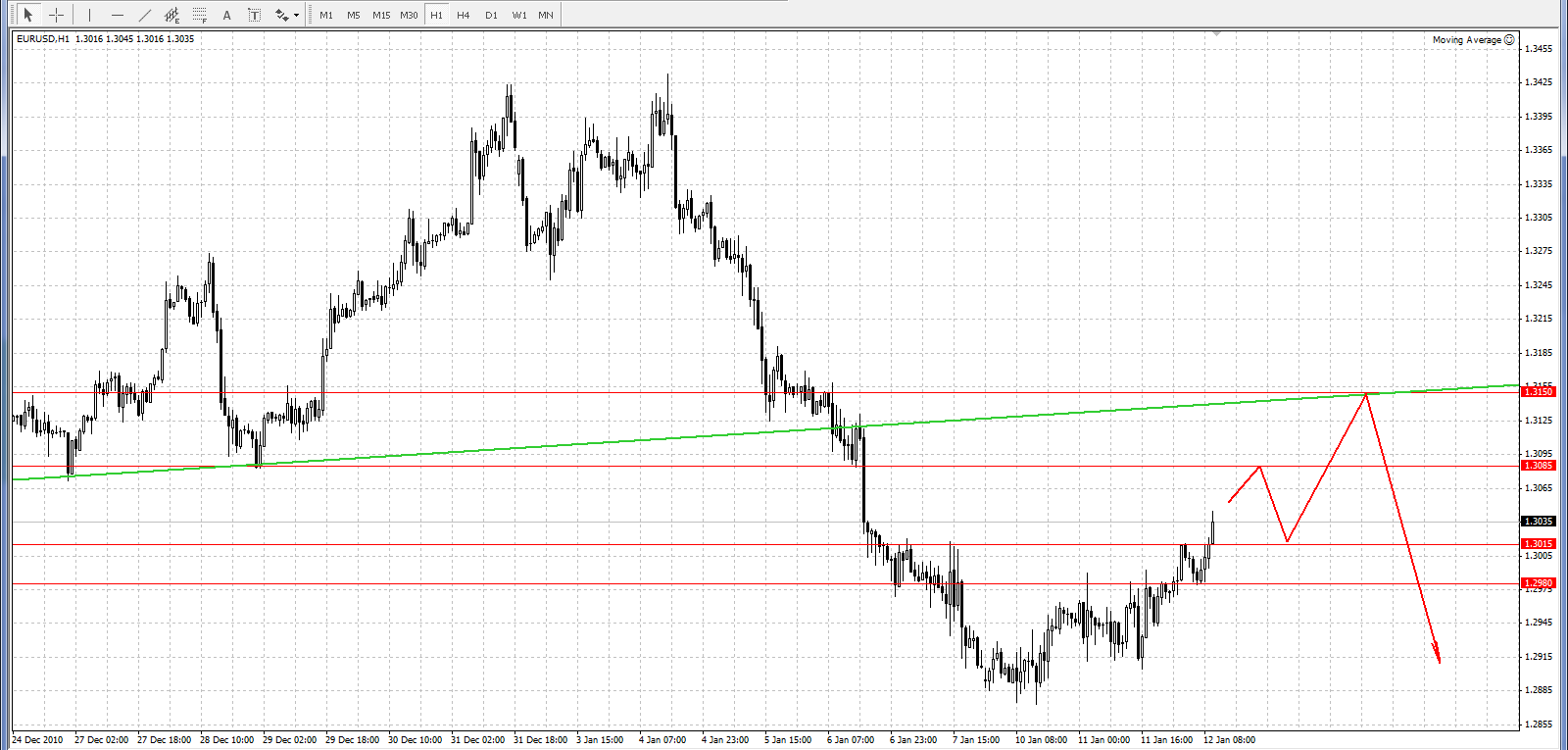Choose the Trendline drawing tool
Viewport: 1568px width, 750px height.
145,15
